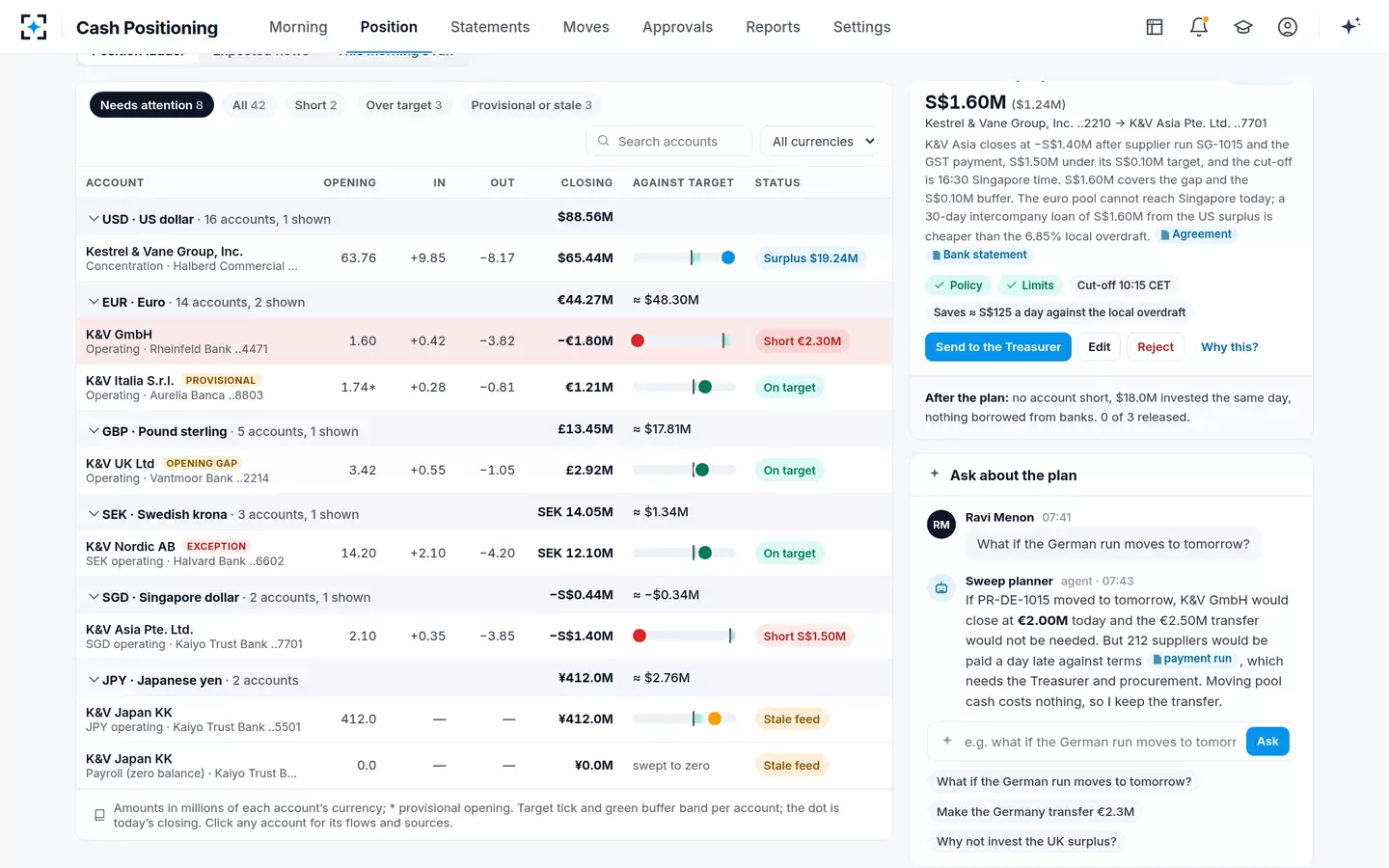Click the plus icon beside Ask about the plan
This screenshot has height=868, width=1389.
(x=935, y=474)
